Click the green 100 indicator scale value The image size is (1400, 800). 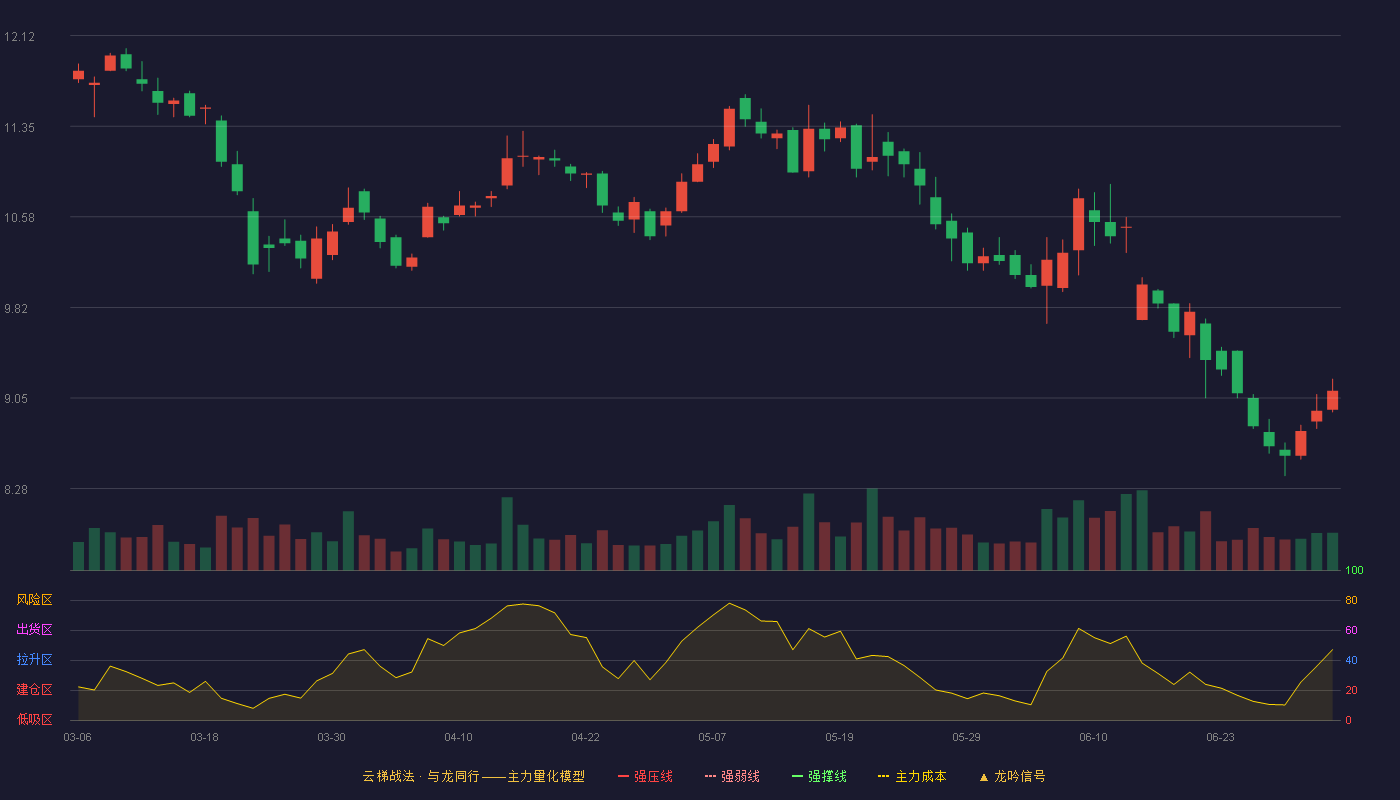click(1354, 571)
